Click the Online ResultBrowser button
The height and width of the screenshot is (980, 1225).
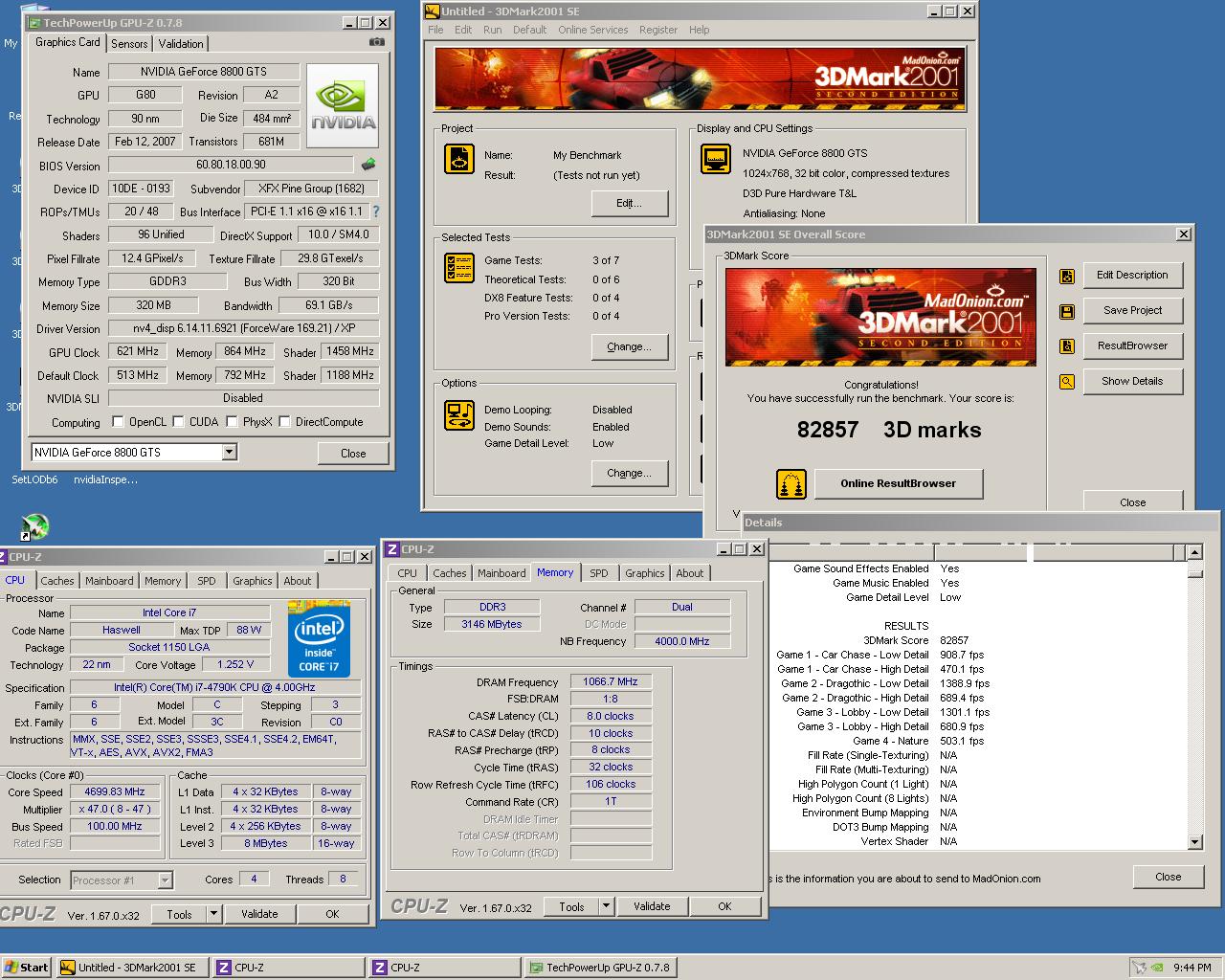coord(899,483)
